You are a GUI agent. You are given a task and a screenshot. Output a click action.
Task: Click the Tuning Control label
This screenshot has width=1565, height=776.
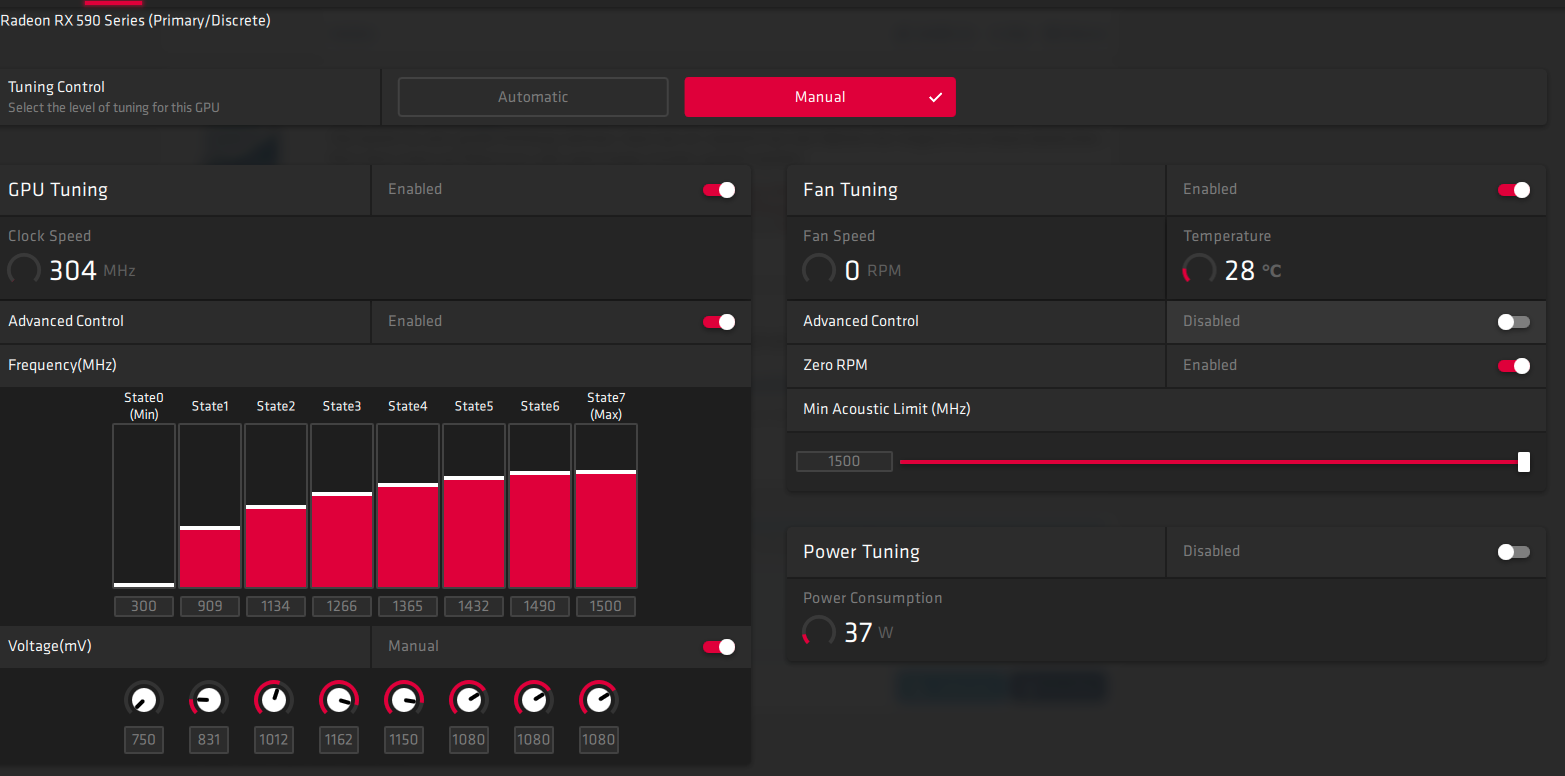tap(56, 87)
